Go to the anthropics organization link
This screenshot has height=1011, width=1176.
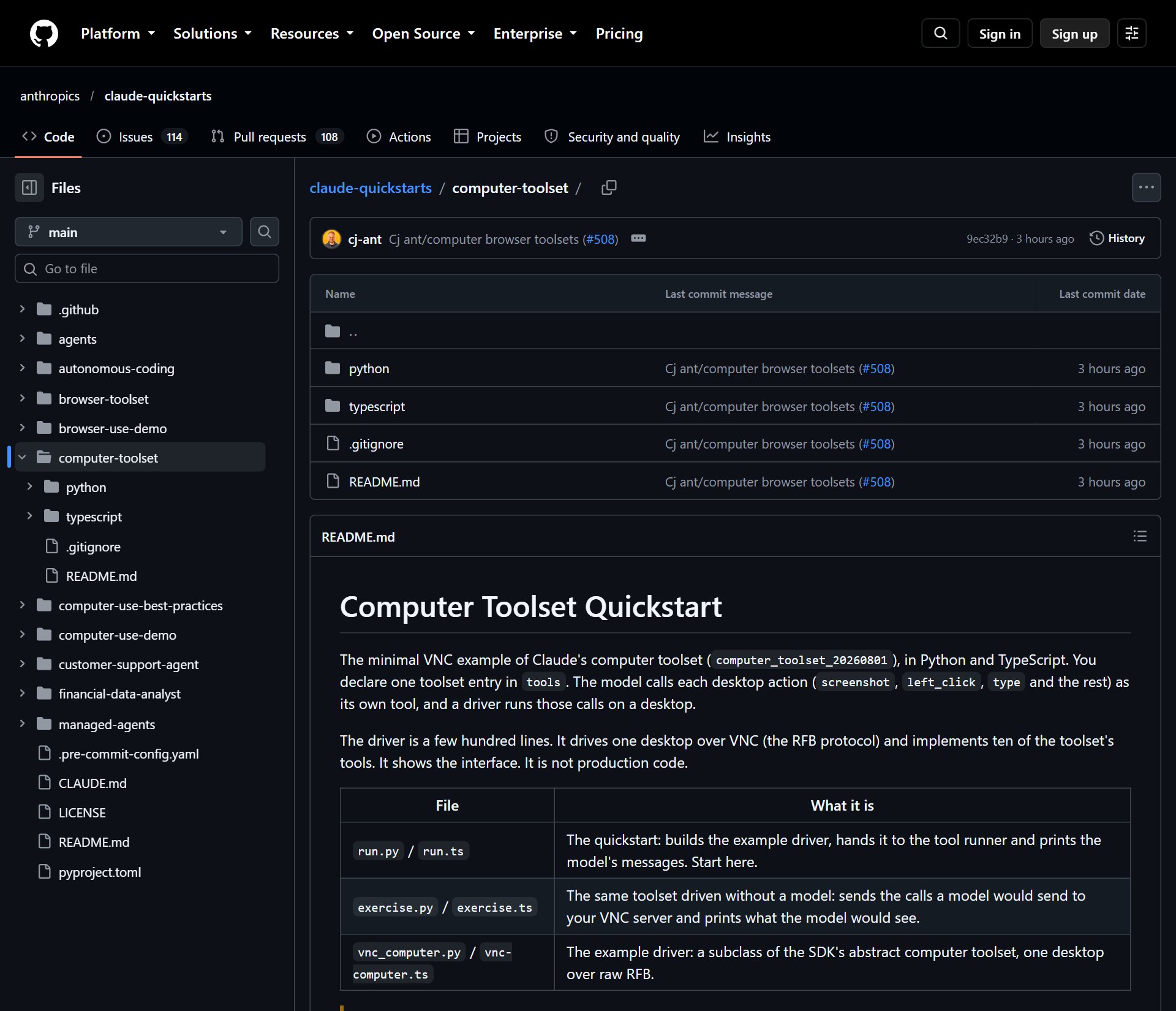[50, 96]
